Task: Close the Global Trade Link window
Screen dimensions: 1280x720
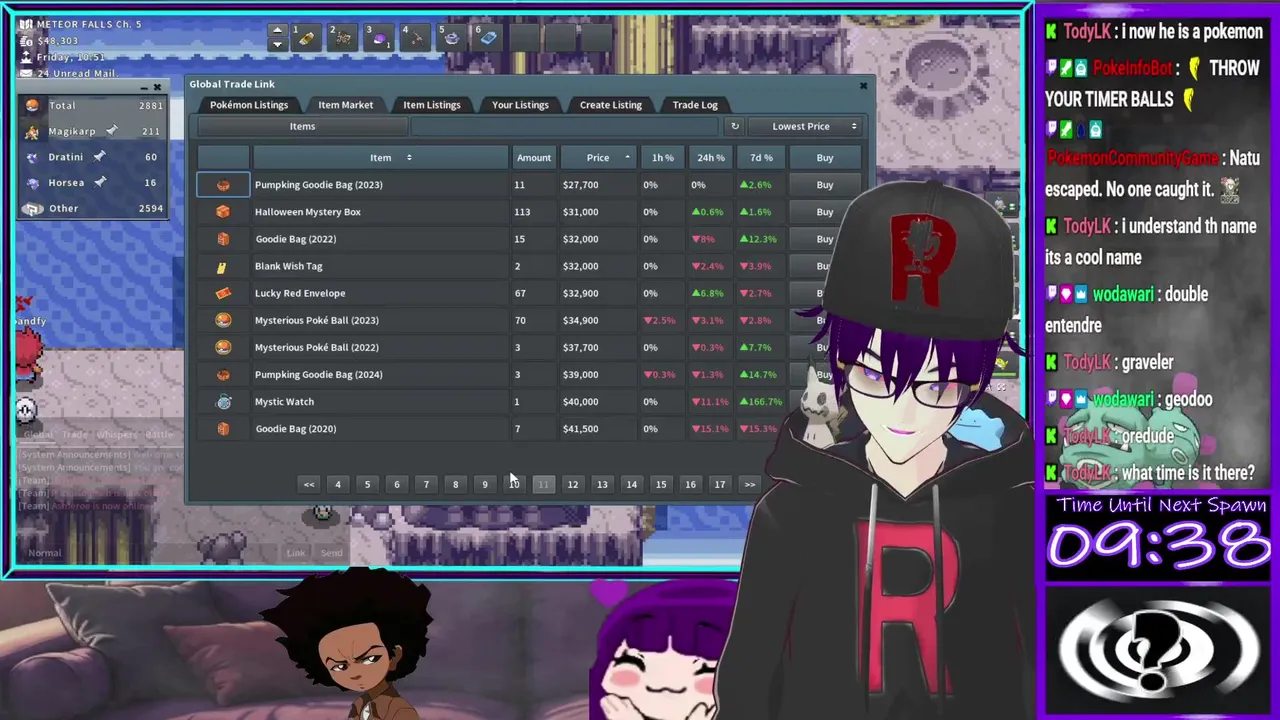Action: point(864,85)
